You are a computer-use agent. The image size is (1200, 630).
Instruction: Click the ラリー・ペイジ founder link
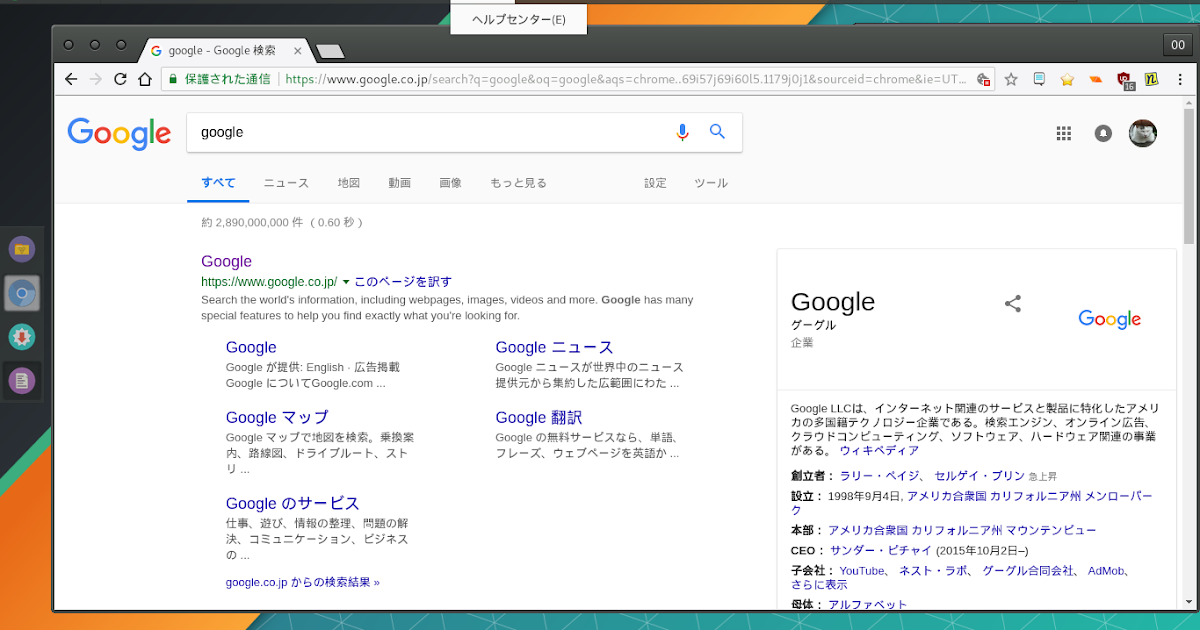click(881, 476)
